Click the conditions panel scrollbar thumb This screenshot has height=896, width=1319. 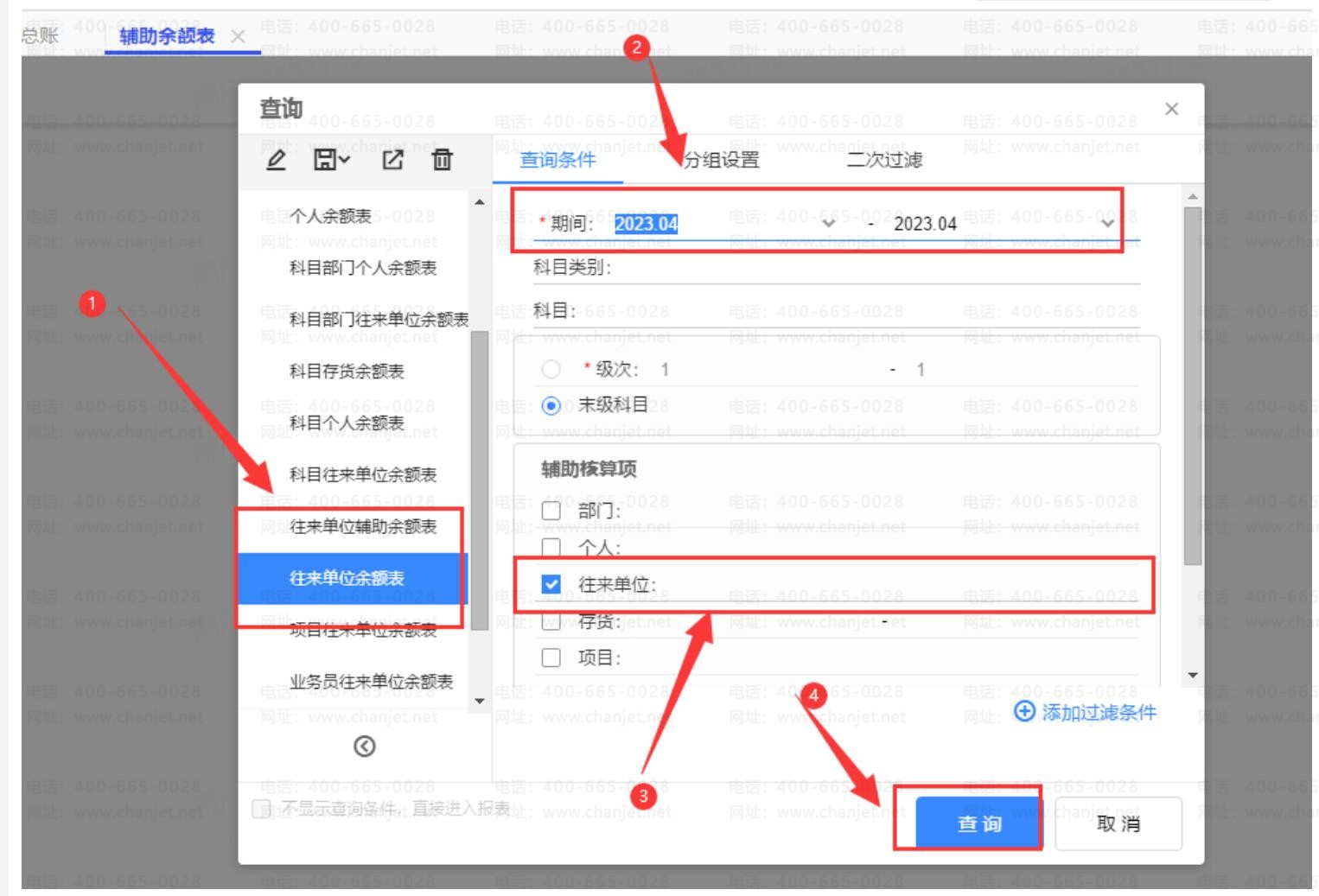(1193, 386)
